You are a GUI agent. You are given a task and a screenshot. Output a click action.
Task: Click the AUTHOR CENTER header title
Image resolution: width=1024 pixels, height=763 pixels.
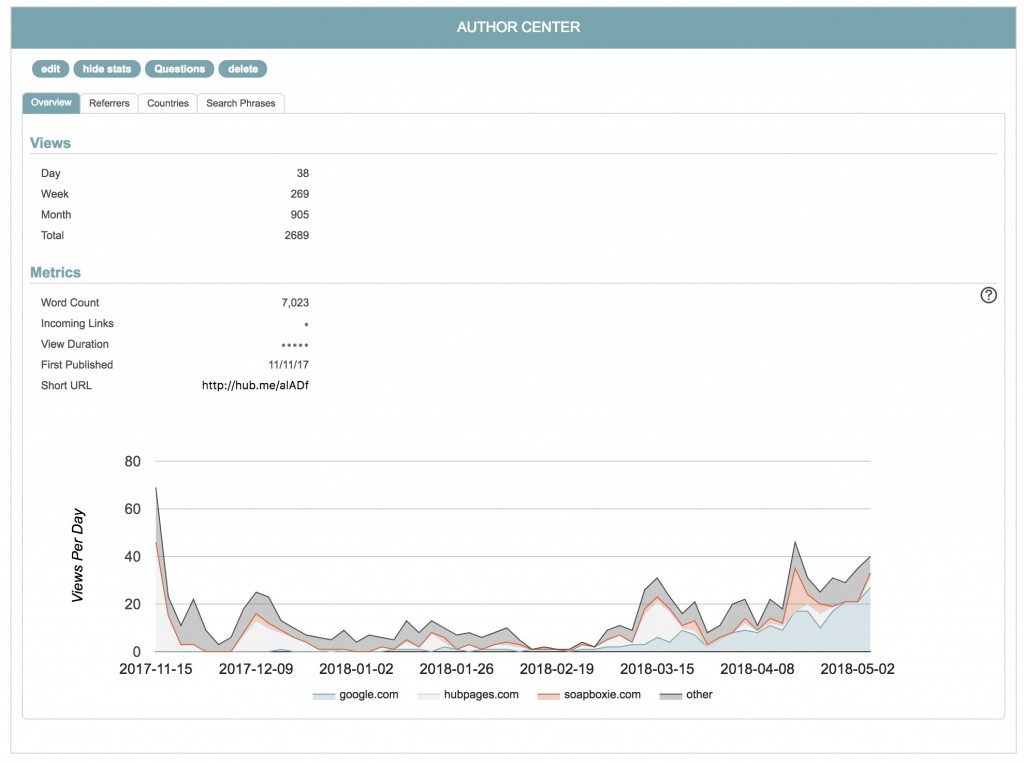tap(519, 27)
